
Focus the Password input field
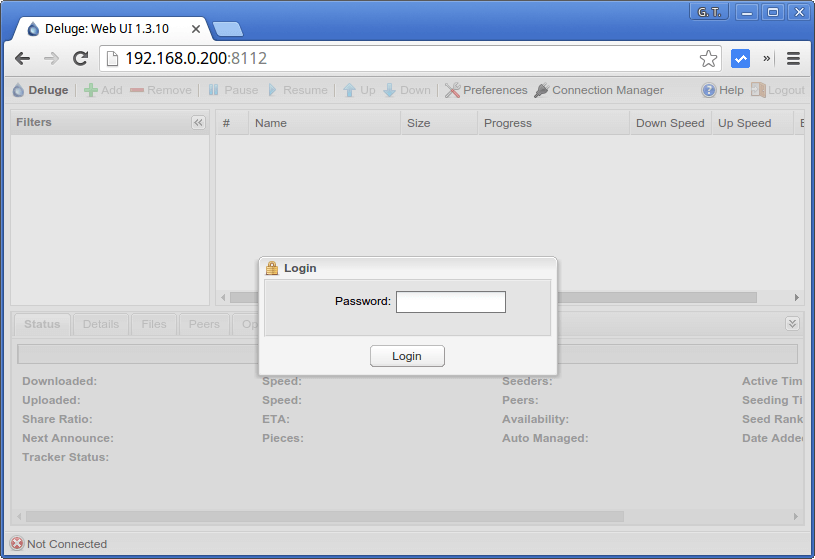450,302
